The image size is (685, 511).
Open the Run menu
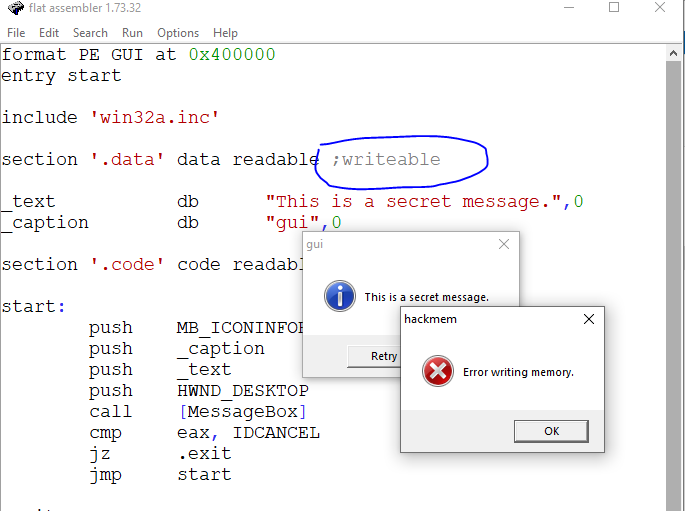point(132,33)
